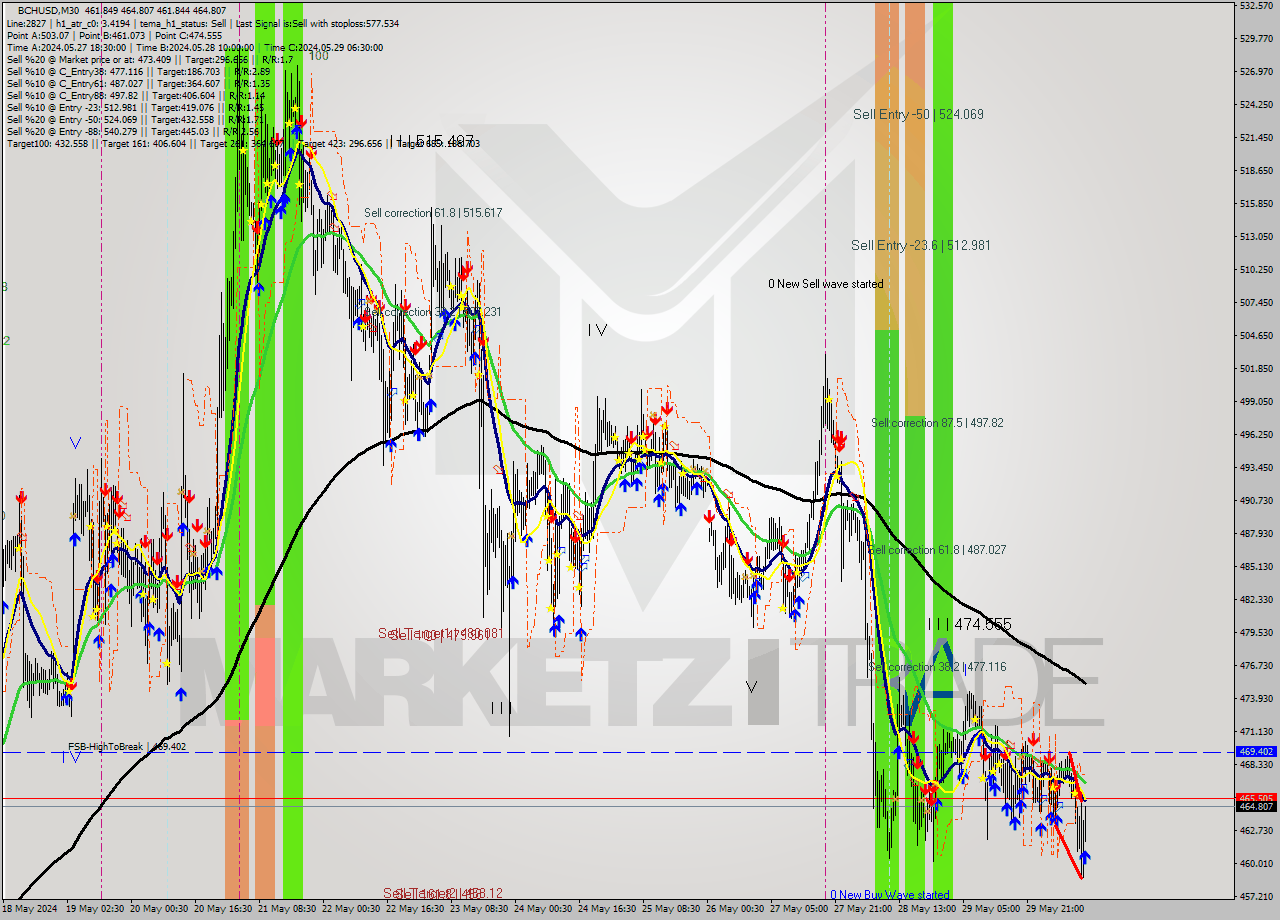
Task: Click the blue 469.402 price tag
Action: tap(1256, 751)
